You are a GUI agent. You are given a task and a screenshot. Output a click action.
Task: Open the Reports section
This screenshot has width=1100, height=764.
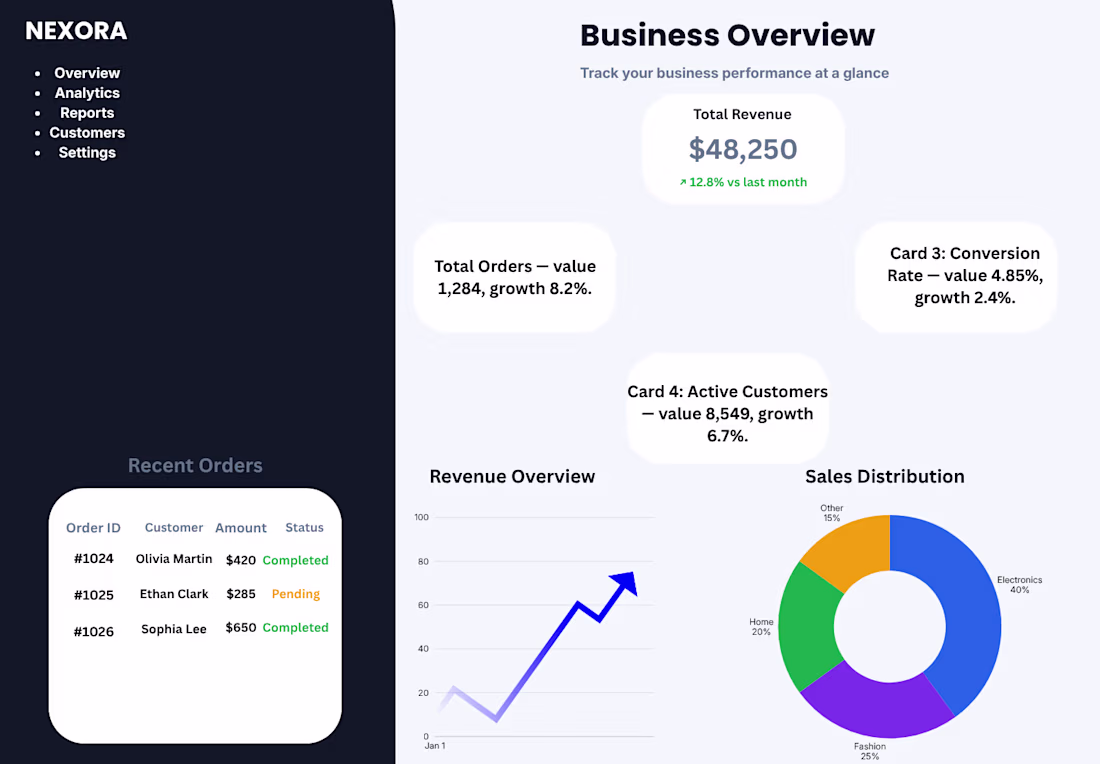pyautogui.click(x=87, y=113)
